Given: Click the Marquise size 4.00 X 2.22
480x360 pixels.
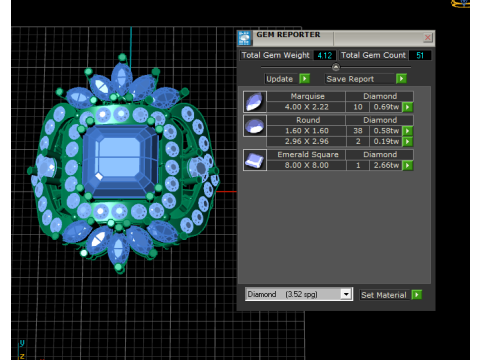Looking at the screenshot, I should tap(306, 107).
